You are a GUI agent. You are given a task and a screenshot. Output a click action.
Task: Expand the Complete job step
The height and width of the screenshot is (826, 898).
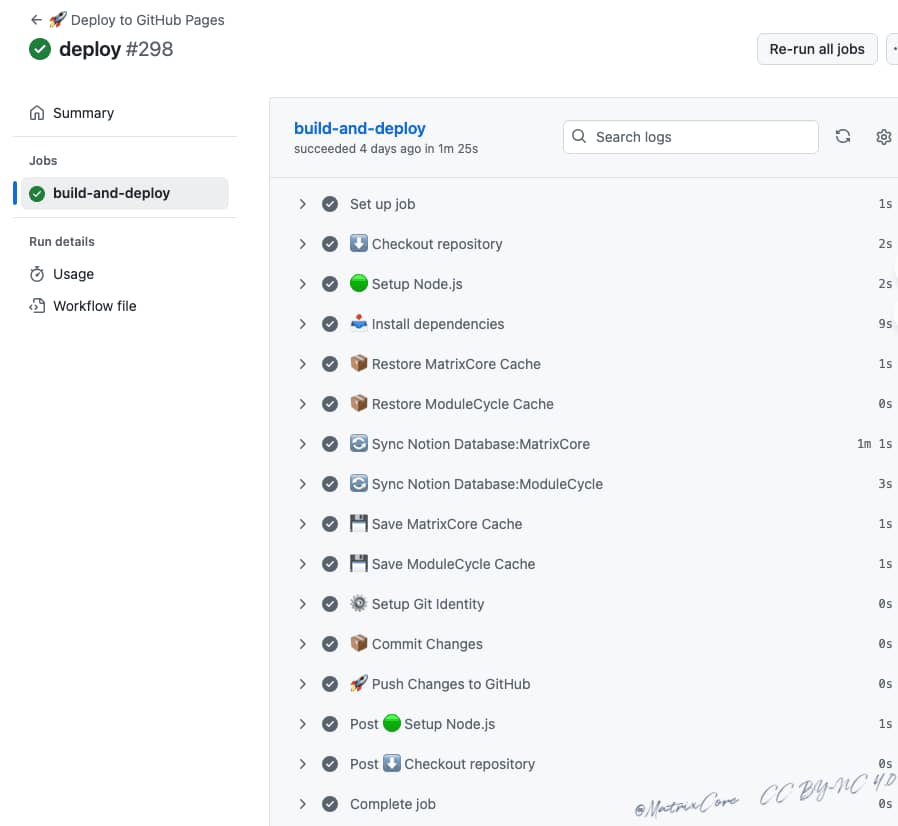pyautogui.click(x=302, y=804)
